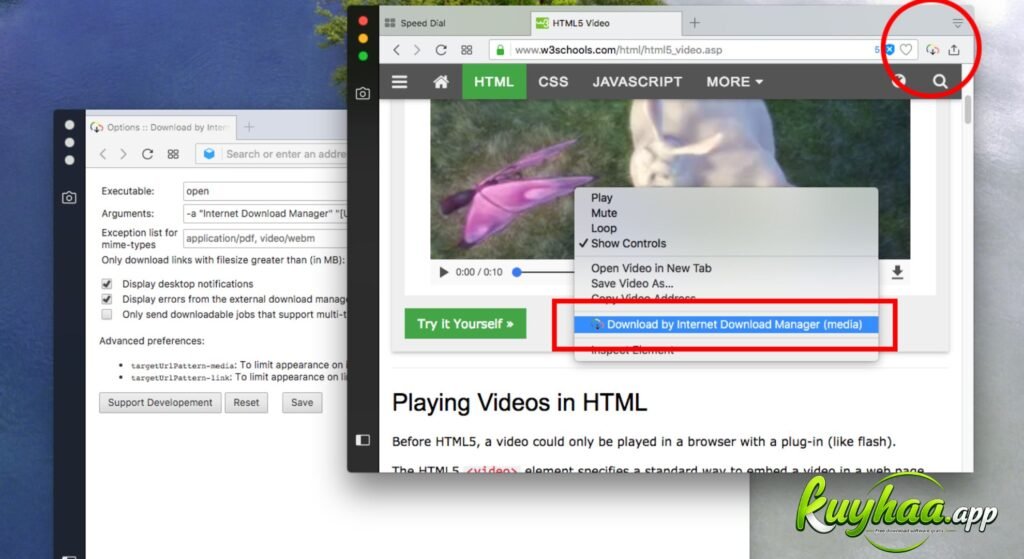This screenshot has width=1024, height=559.
Task: Click the download manager extension icon
Action: (933, 50)
